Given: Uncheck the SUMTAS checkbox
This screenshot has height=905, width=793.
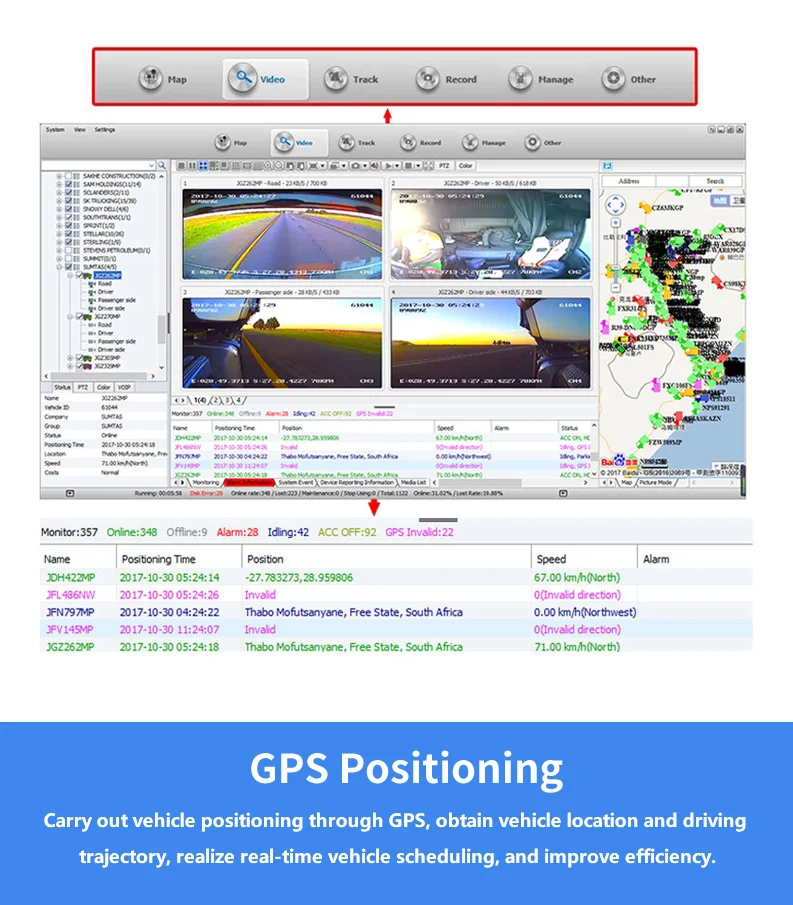Looking at the screenshot, I should click(x=69, y=267).
